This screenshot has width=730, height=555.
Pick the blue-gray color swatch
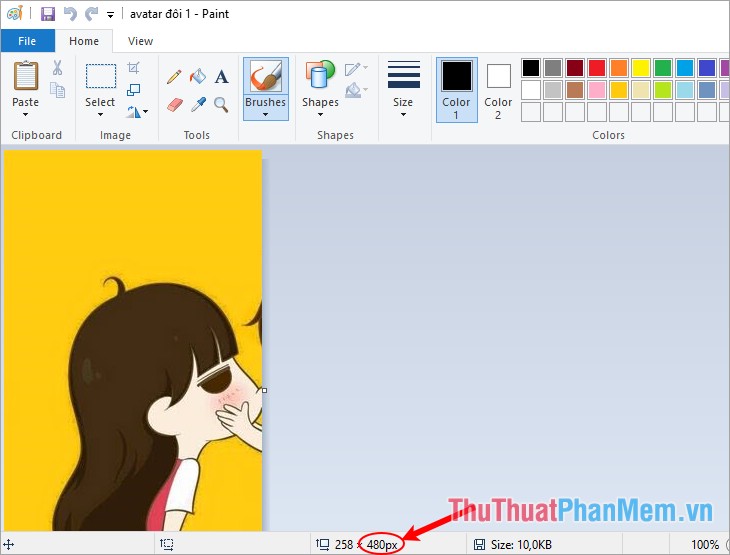coord(707,90)
